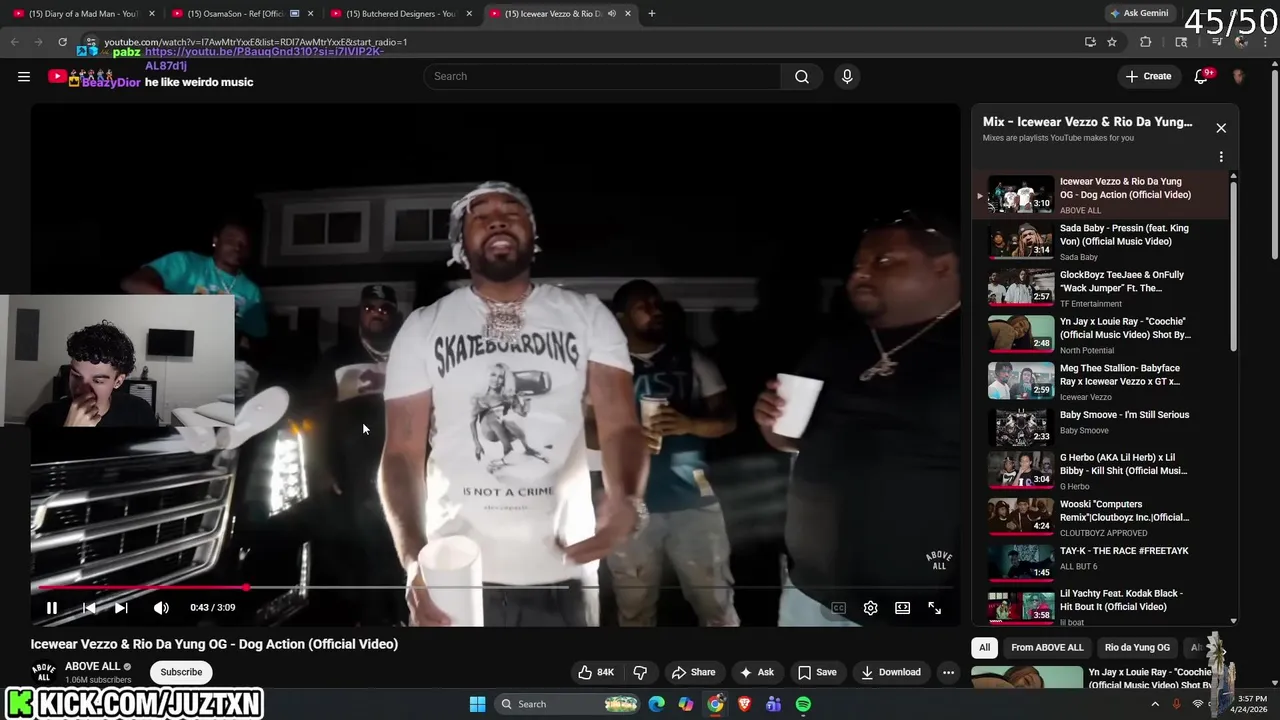Click Ask Gemini in Chrome toolbar
This screenshot has height=720, width=1280.
(1138, 13)
